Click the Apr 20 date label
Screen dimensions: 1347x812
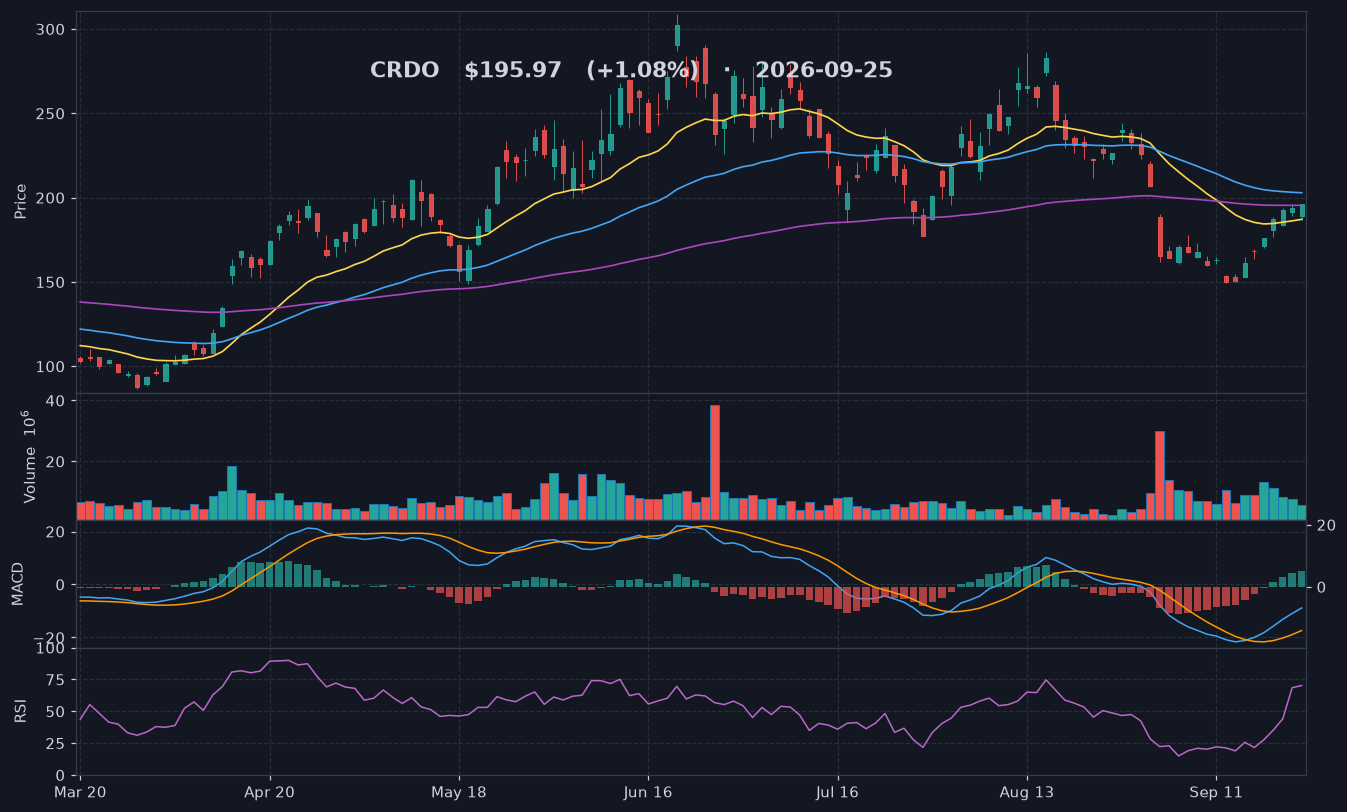click(270, 791)
